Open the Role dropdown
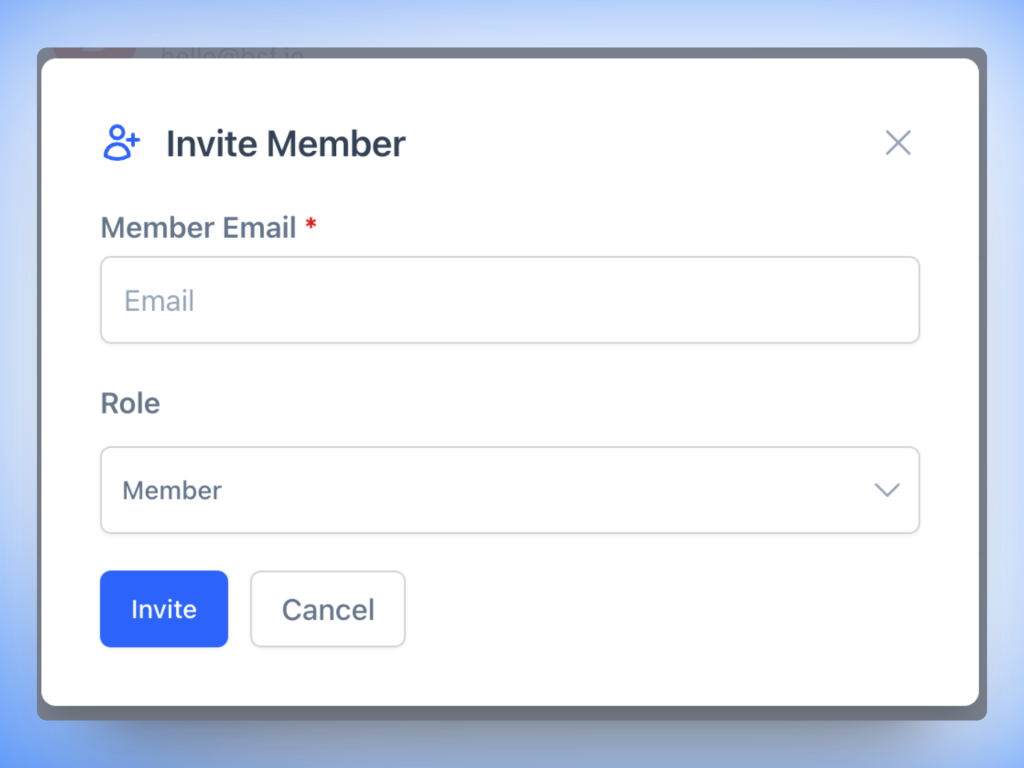The height and width of the screenshot is (768, 1024). 510,490
